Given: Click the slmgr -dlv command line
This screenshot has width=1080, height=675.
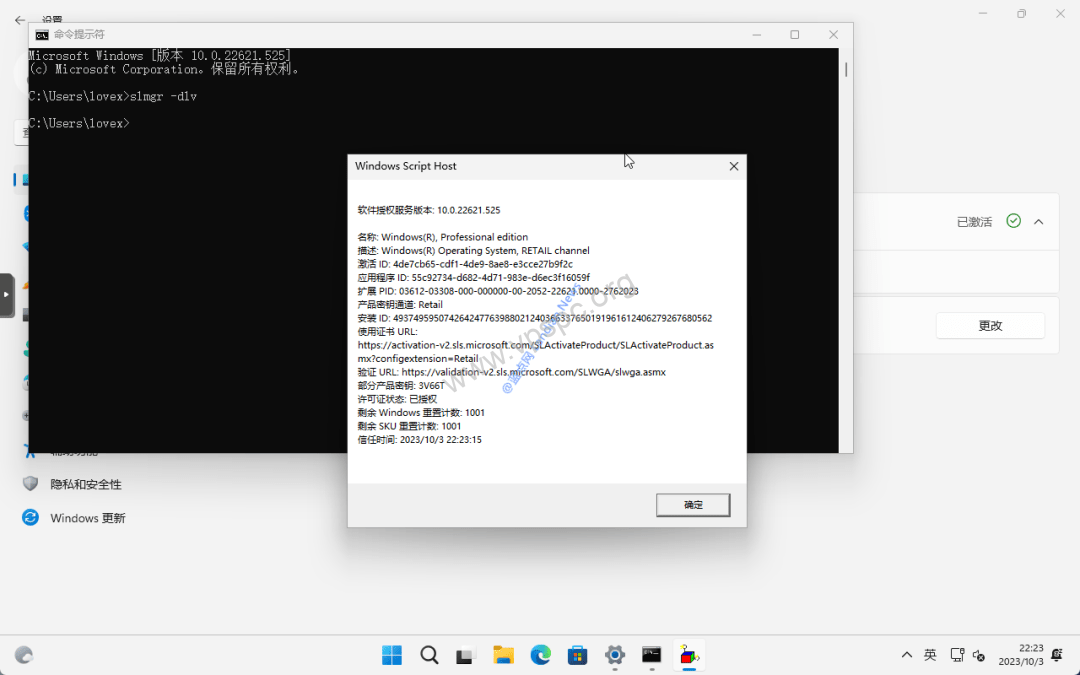Looking at the screenshot, I should tap(113, 96).
